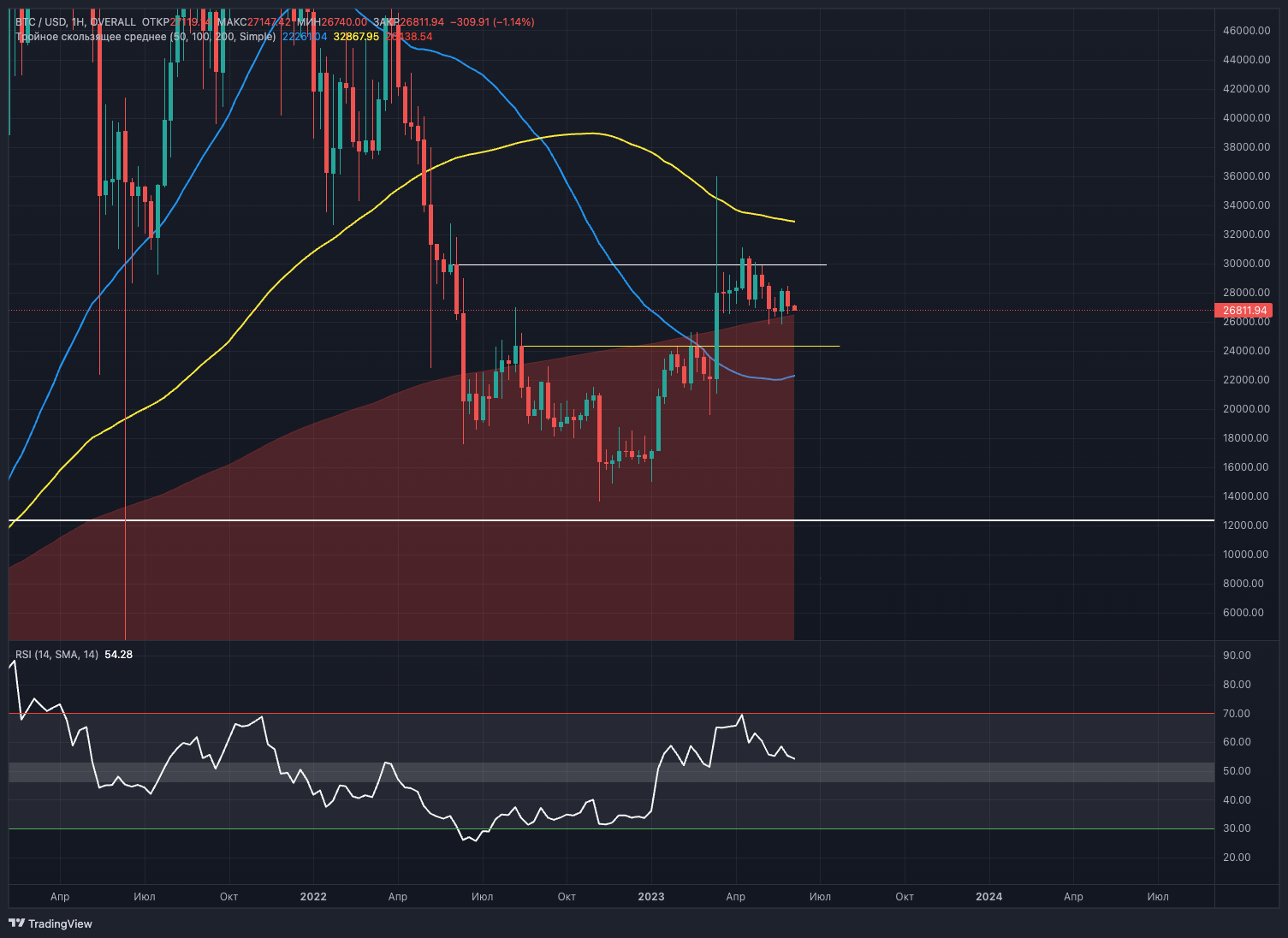Open the triple moving average indicator legend

145,37
